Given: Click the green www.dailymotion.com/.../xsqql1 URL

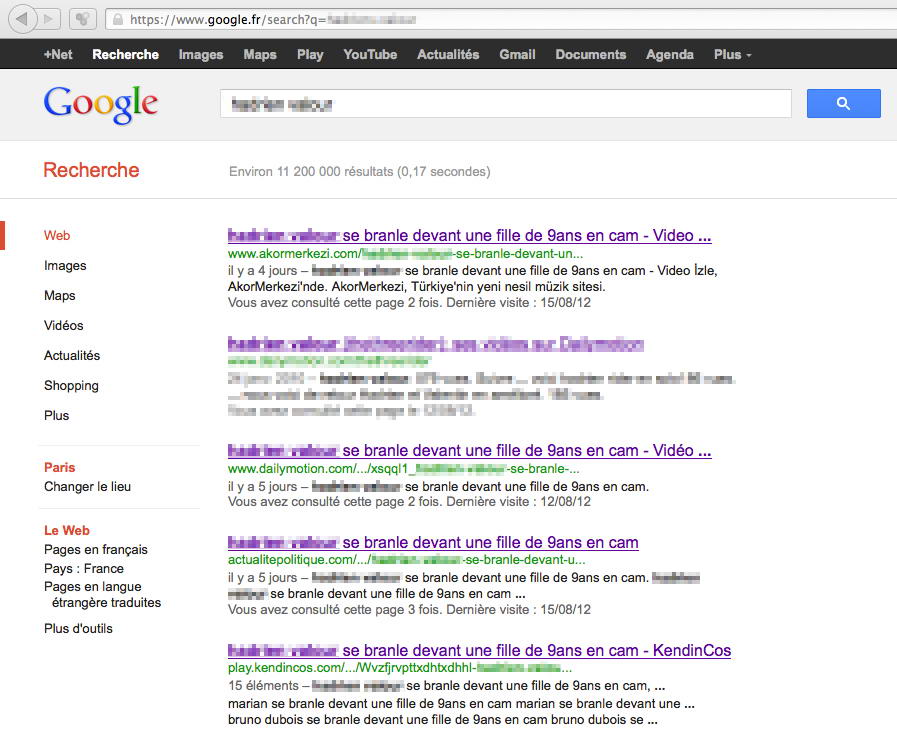Looking at the screenshot, I should [x=403, y=469].
